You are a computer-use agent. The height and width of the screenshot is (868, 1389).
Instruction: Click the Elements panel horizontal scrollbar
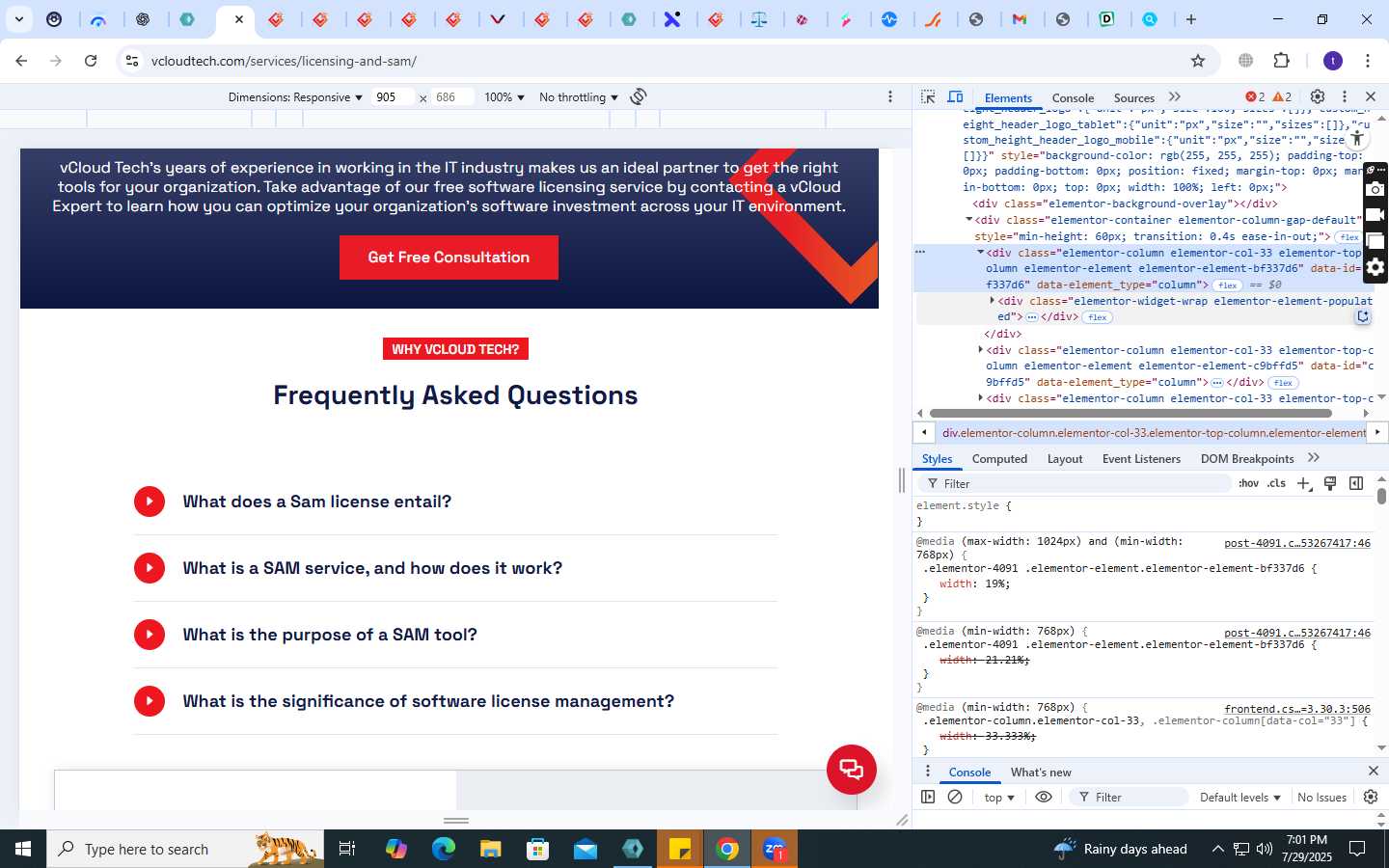(x=1130, y=413)
